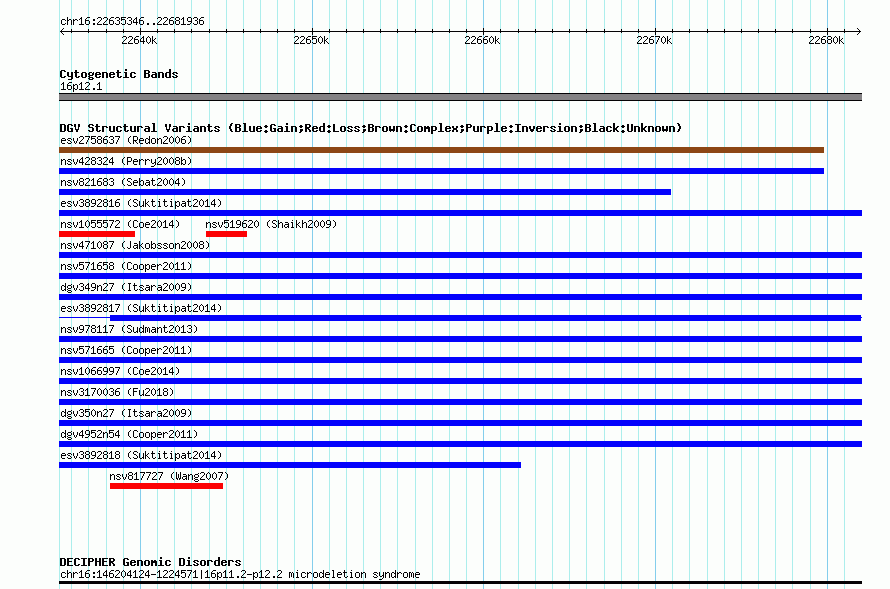Open esv3892818 (Suktitipat2014) variant label
The image size is (890, 589).
click(141, 455)
